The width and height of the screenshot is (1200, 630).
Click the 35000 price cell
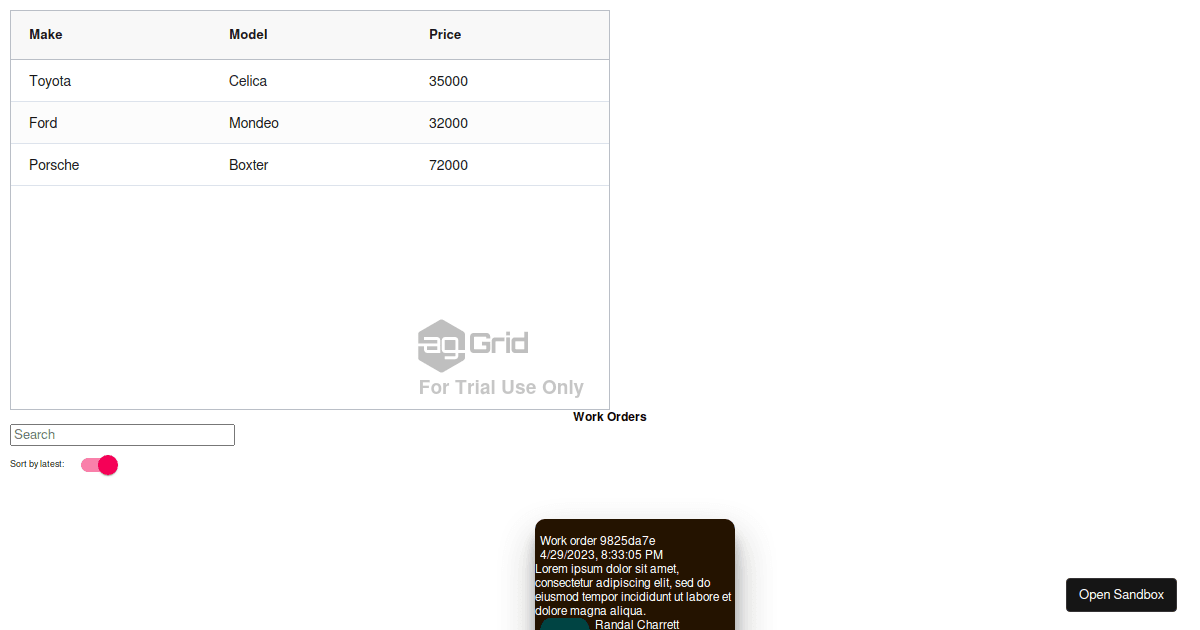click(x=448, y=81)
